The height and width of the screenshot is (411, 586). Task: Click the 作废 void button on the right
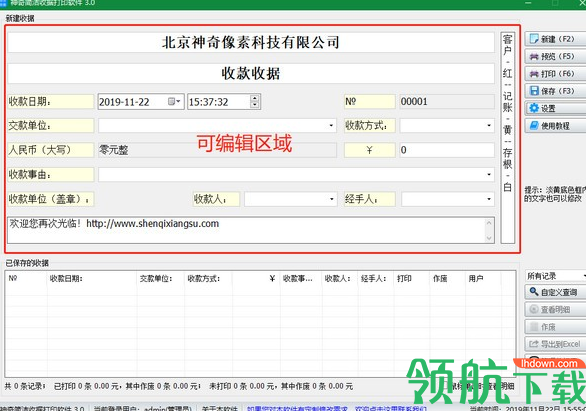(555, 327)
